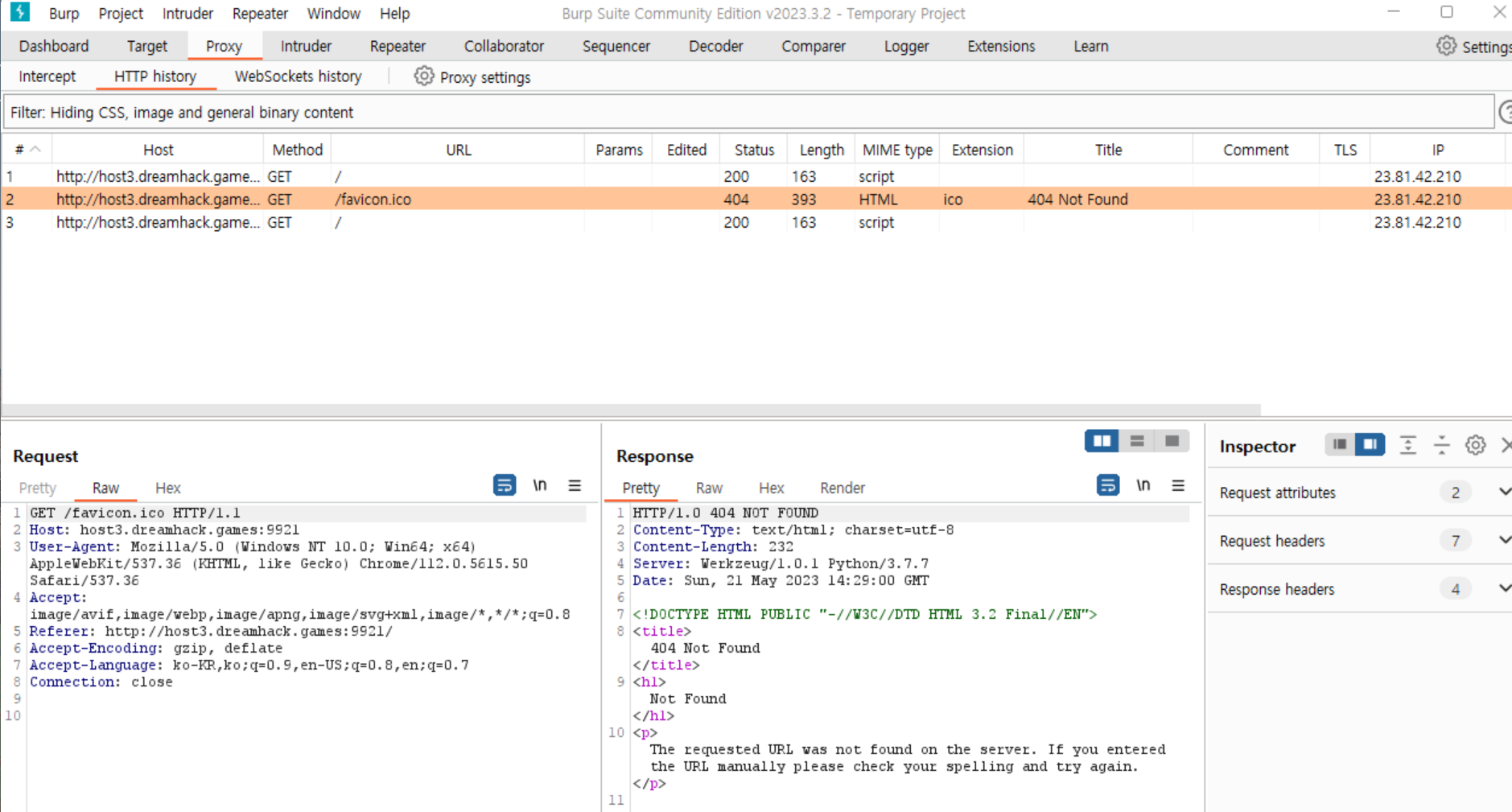Open the Intruder menu in menu bar

187,14
